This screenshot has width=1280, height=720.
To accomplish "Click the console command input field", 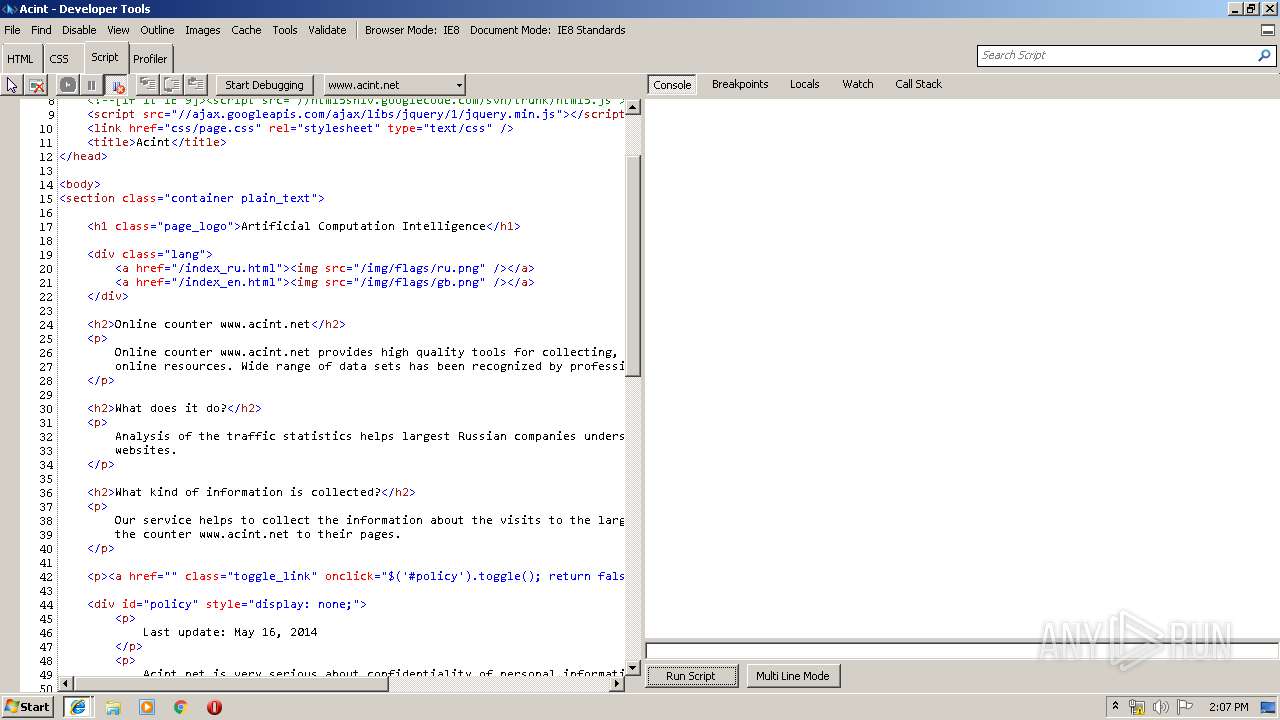I will pyautogui.click(x=962, y=651).
